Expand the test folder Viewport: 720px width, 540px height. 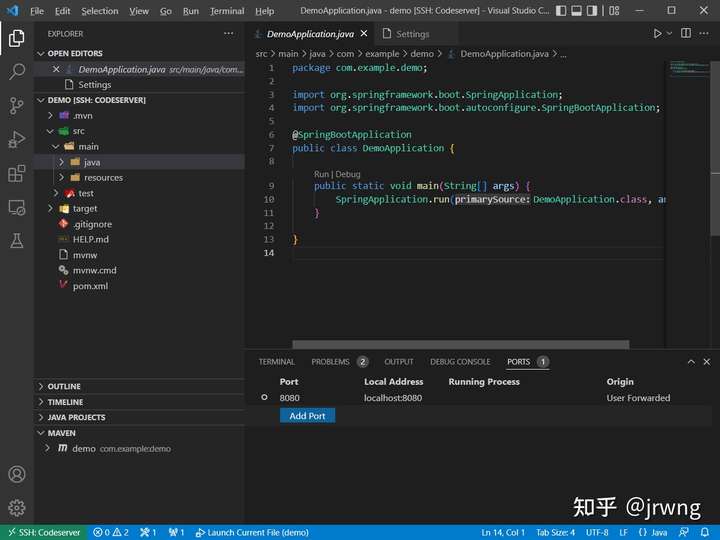pos(56,193)
